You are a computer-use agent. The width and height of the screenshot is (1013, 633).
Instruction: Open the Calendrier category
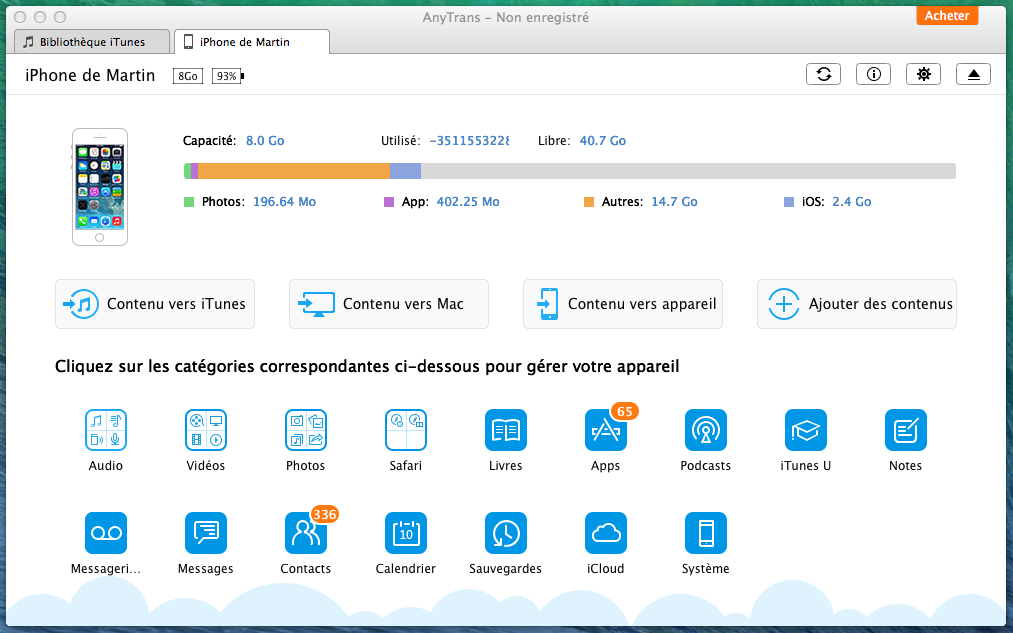pos(405,533)
